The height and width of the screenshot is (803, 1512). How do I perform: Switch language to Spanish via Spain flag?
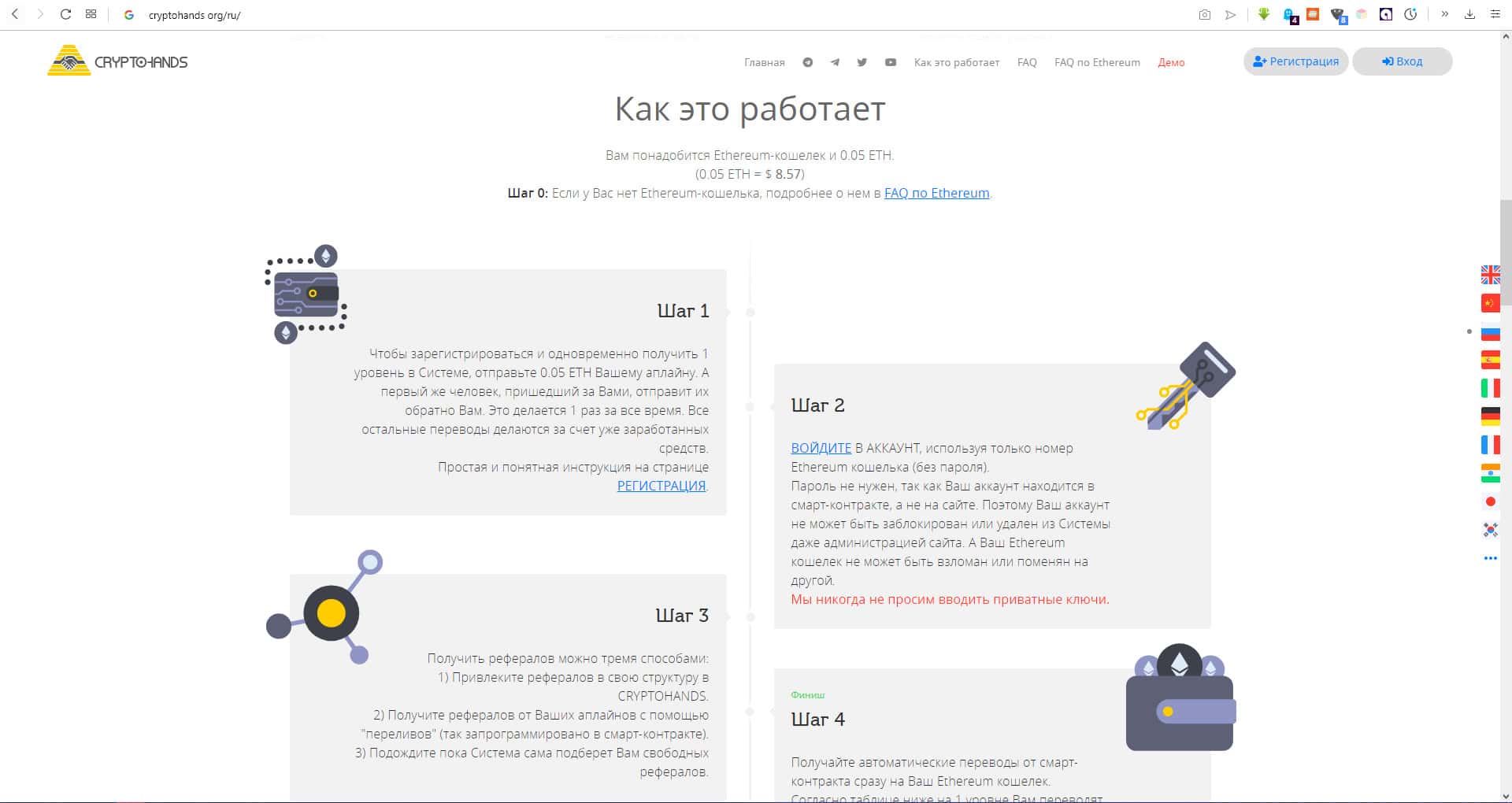[x=1491, y=360]
